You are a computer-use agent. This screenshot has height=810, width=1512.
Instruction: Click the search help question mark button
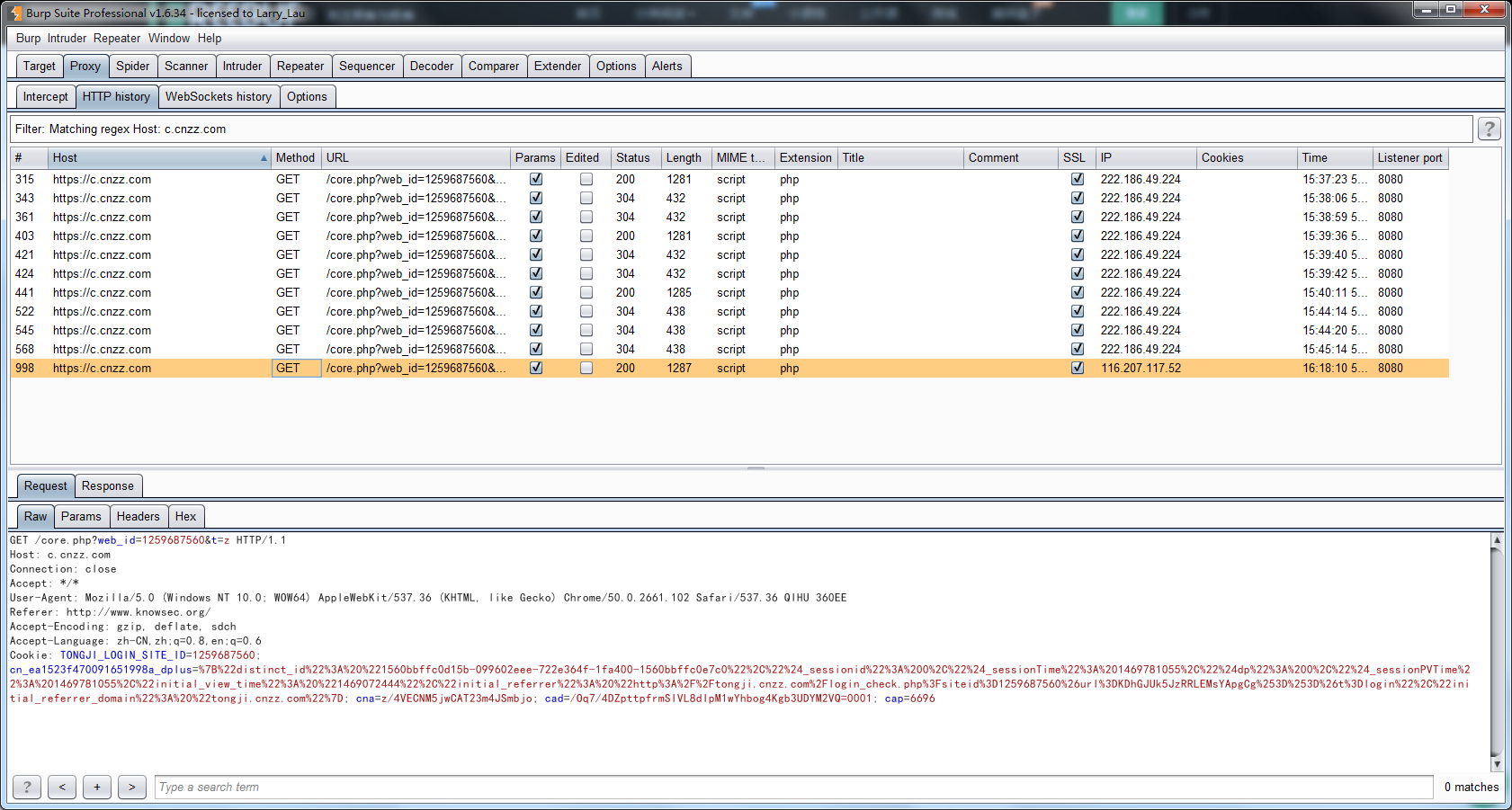tap(27, 787)
